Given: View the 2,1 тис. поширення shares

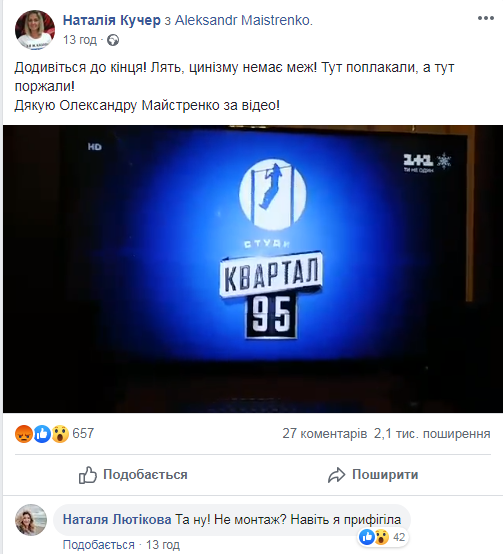Looking at the screenshot, I should pyautogui.click(x=432, y=434).
